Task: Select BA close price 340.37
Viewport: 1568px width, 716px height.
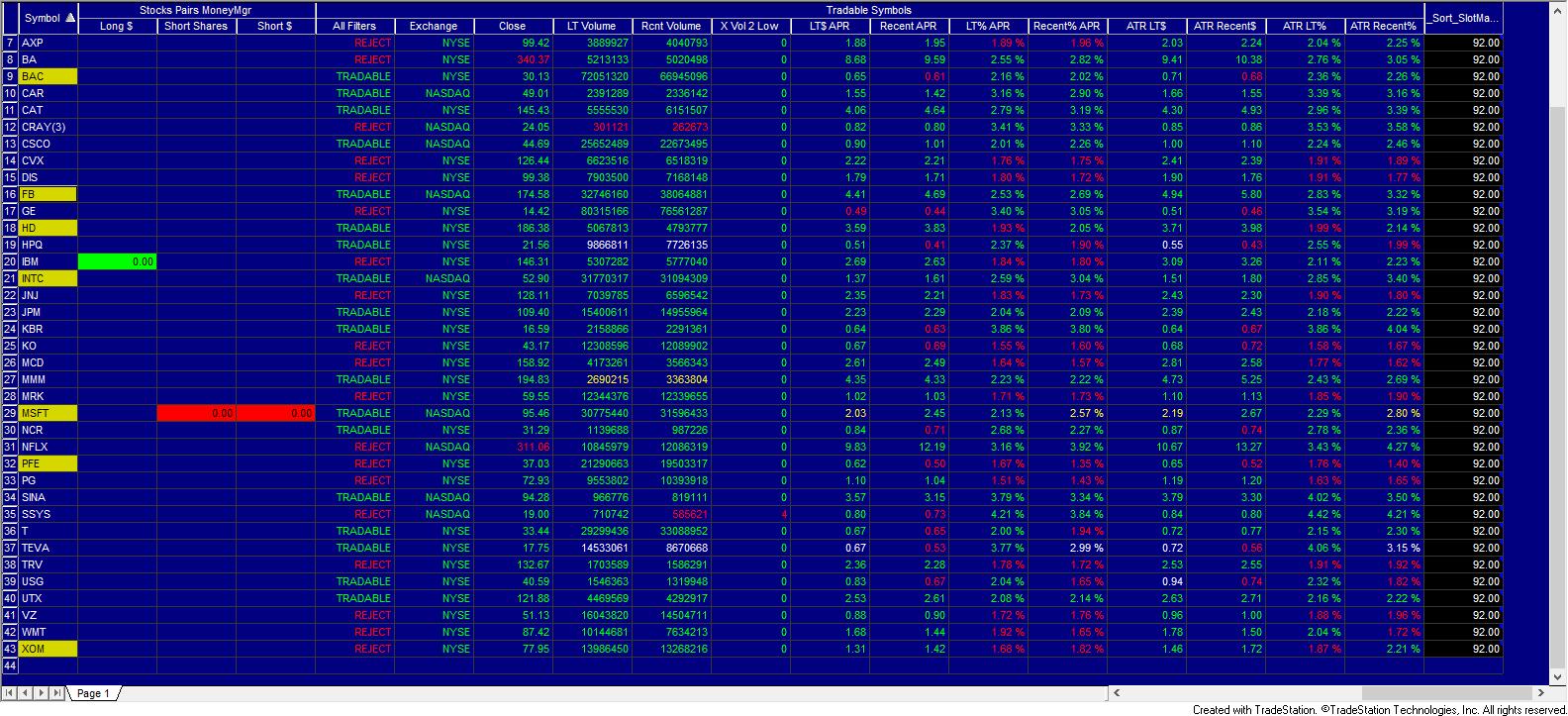Action: coord(513,59)
